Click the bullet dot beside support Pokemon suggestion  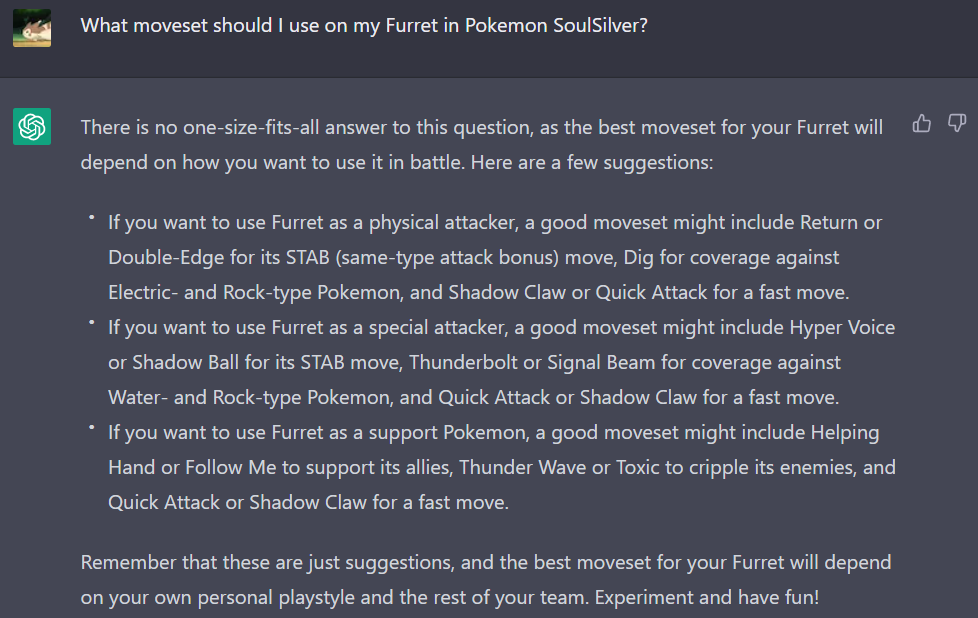pos(92,427)
